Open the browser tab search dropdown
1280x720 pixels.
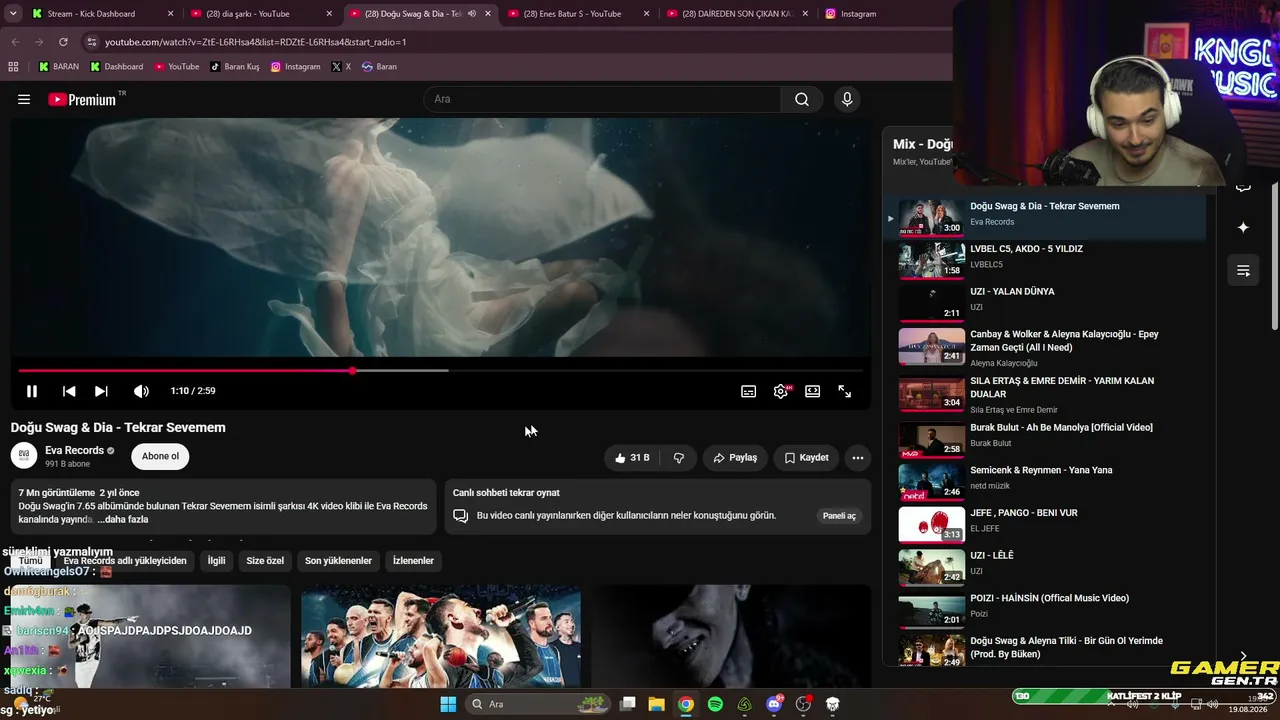point(14,14)
